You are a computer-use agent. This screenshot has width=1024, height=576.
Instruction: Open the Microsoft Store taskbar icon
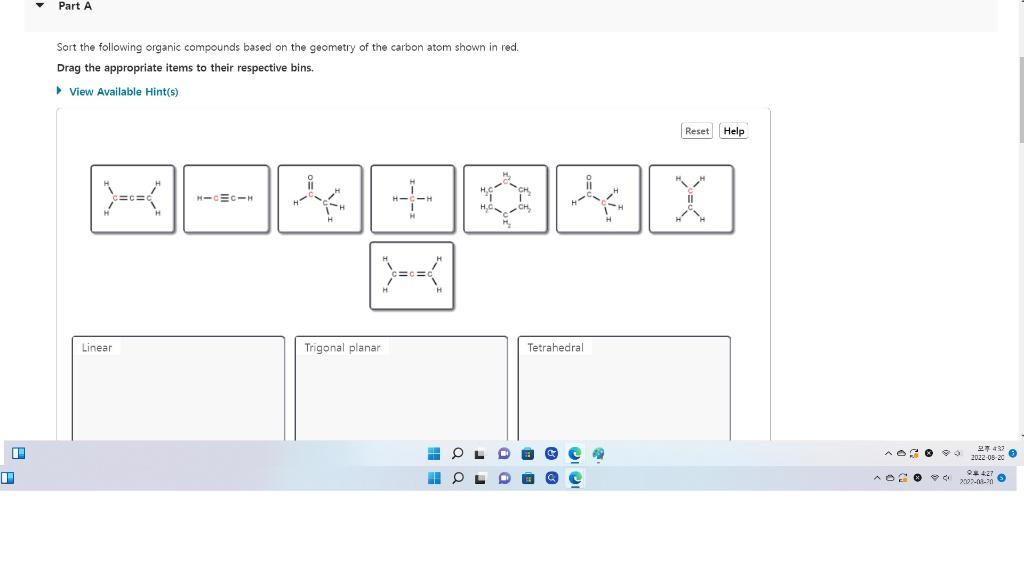pos(529,453)
